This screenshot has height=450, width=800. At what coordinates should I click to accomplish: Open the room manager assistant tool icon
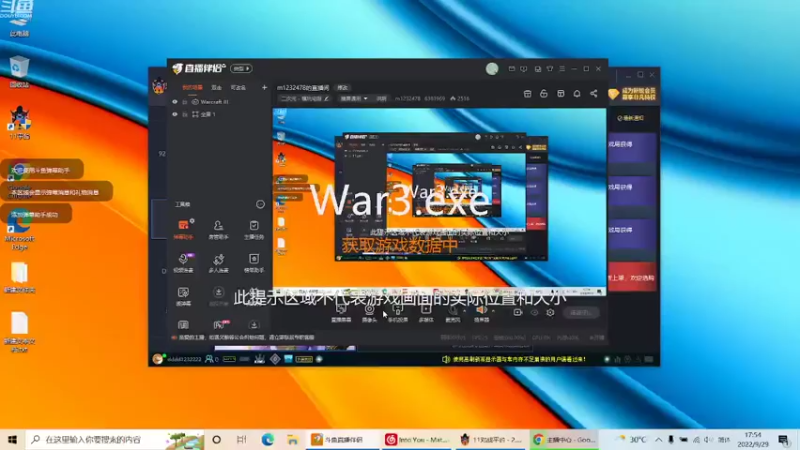pos(218,229)
